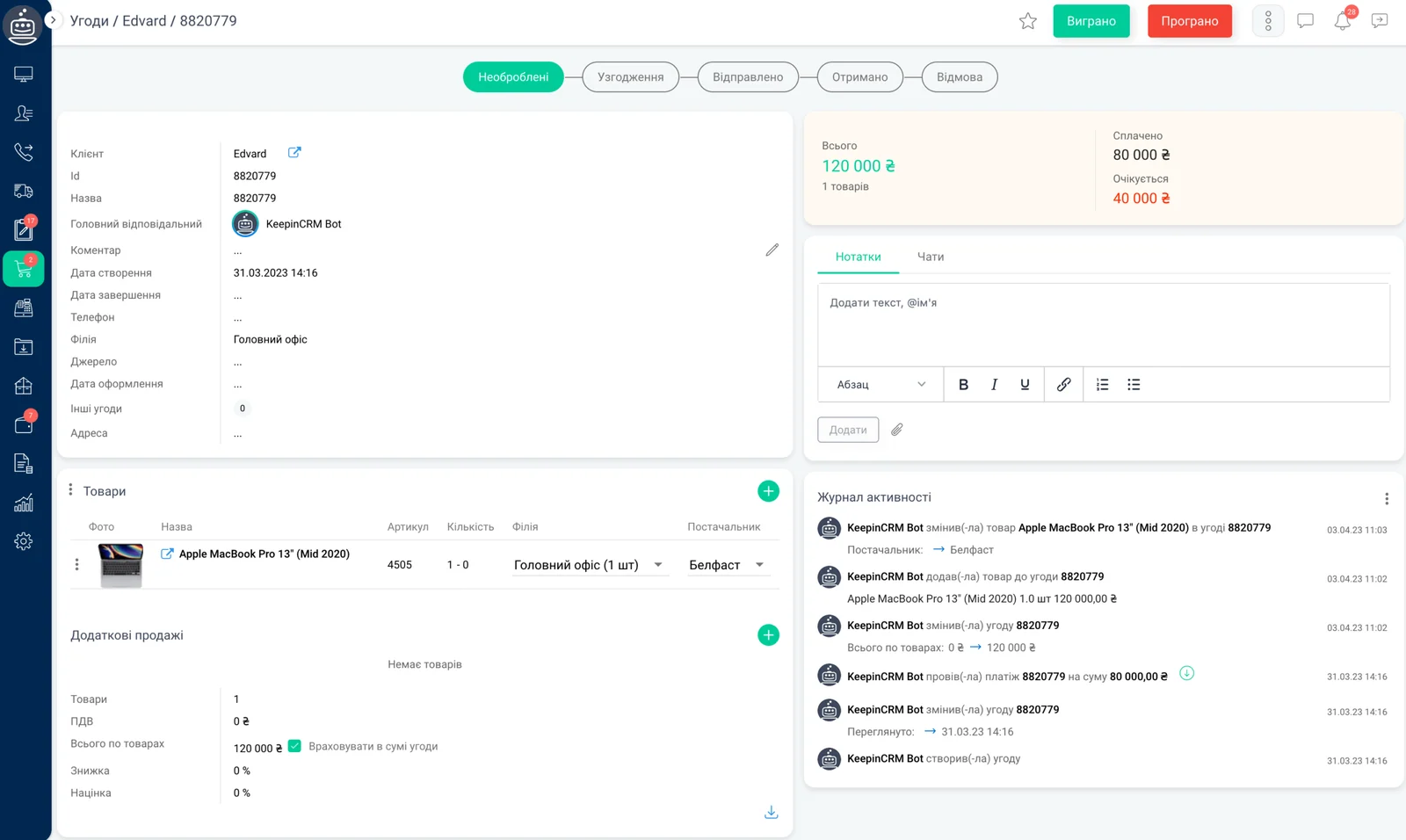
Task: Open Edvard client page via external link icon
Action: (x=294, y=153)
